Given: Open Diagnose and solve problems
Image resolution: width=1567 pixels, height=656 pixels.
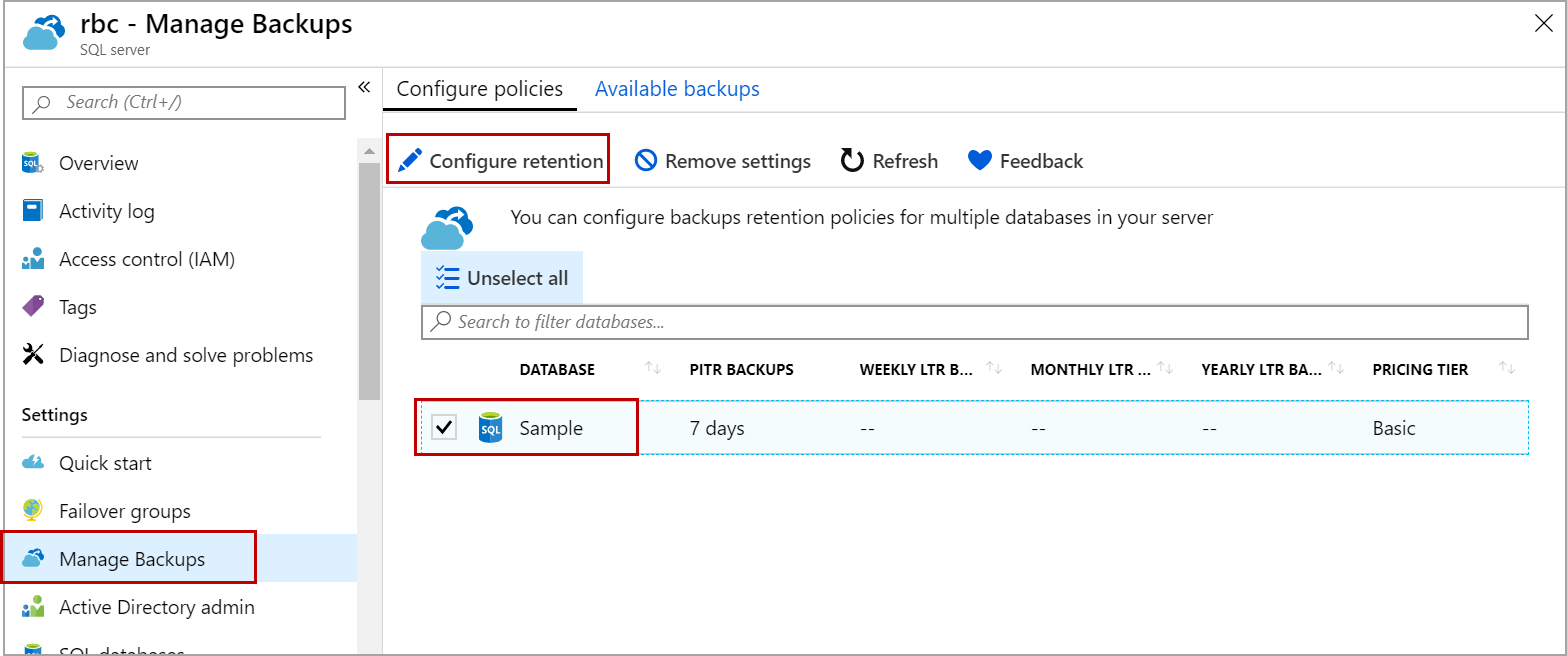Looking at the screenshot, I should tap(186, 354).
